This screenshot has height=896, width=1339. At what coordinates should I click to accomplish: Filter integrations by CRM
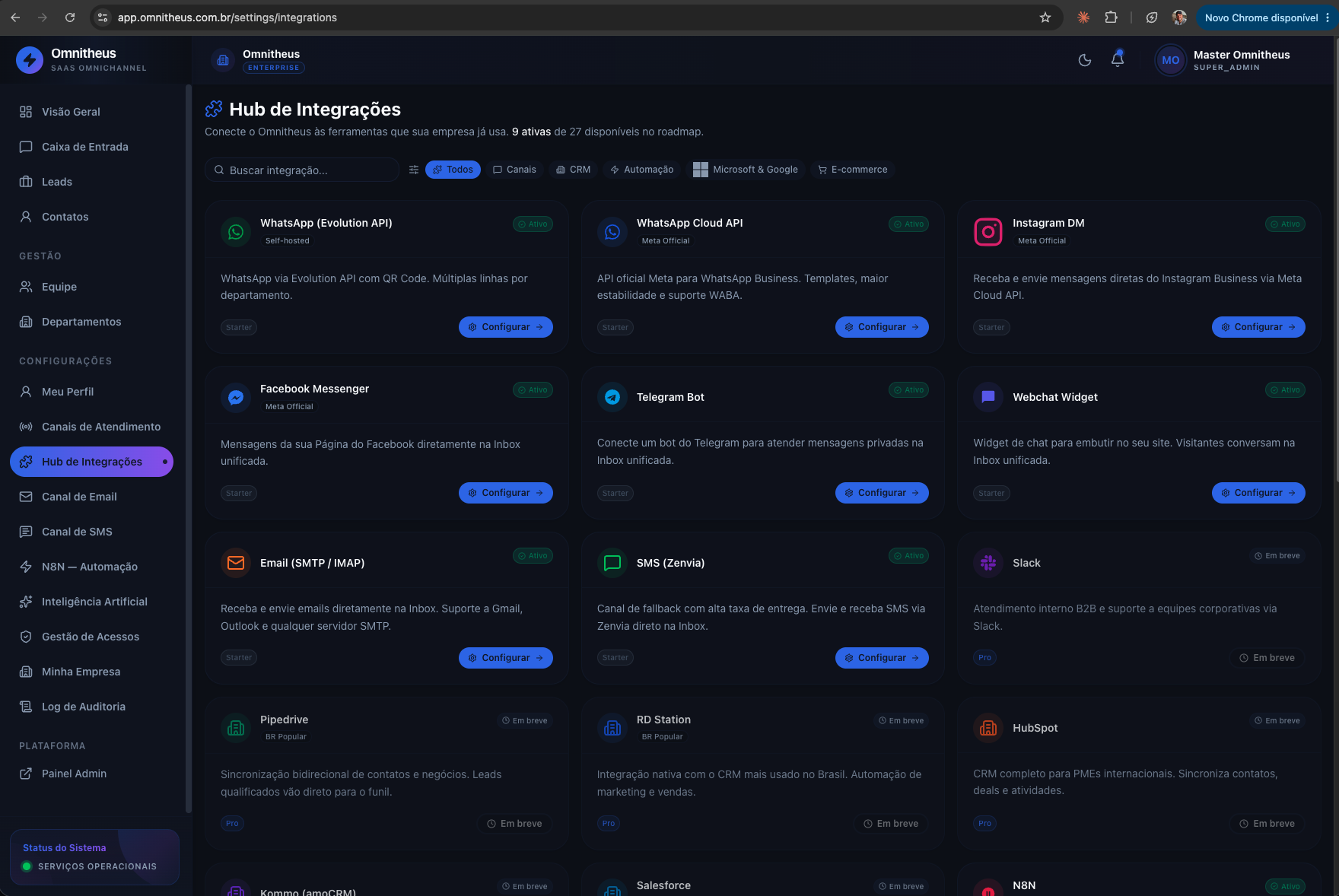(573, 170)
